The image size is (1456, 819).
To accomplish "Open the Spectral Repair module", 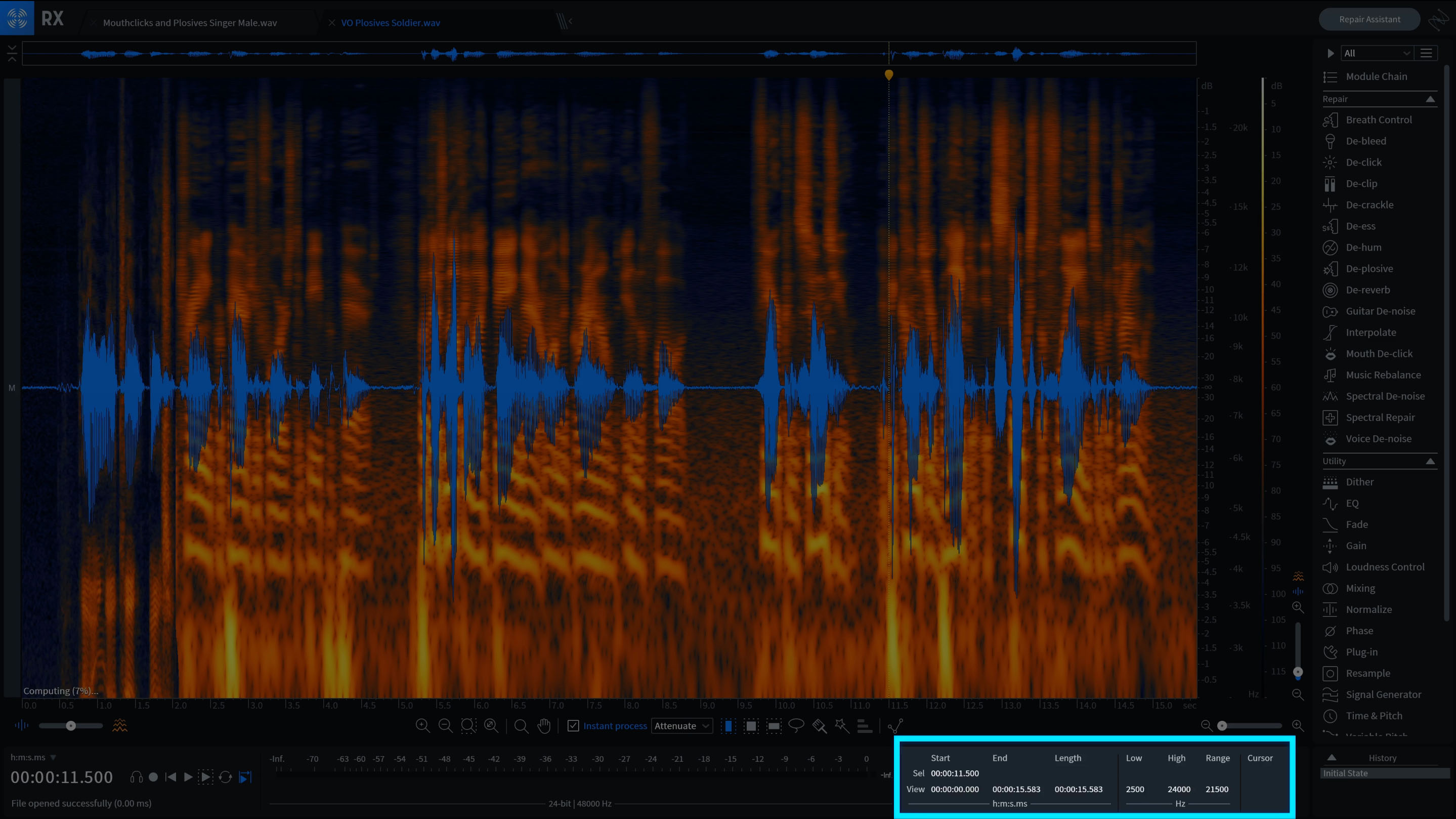I will point(1369,418).
